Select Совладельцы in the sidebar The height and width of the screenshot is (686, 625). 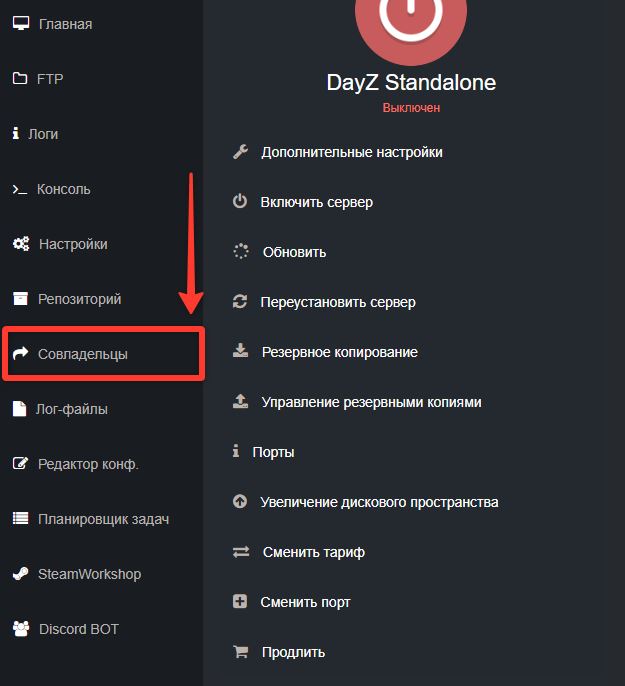coord(82,354)
